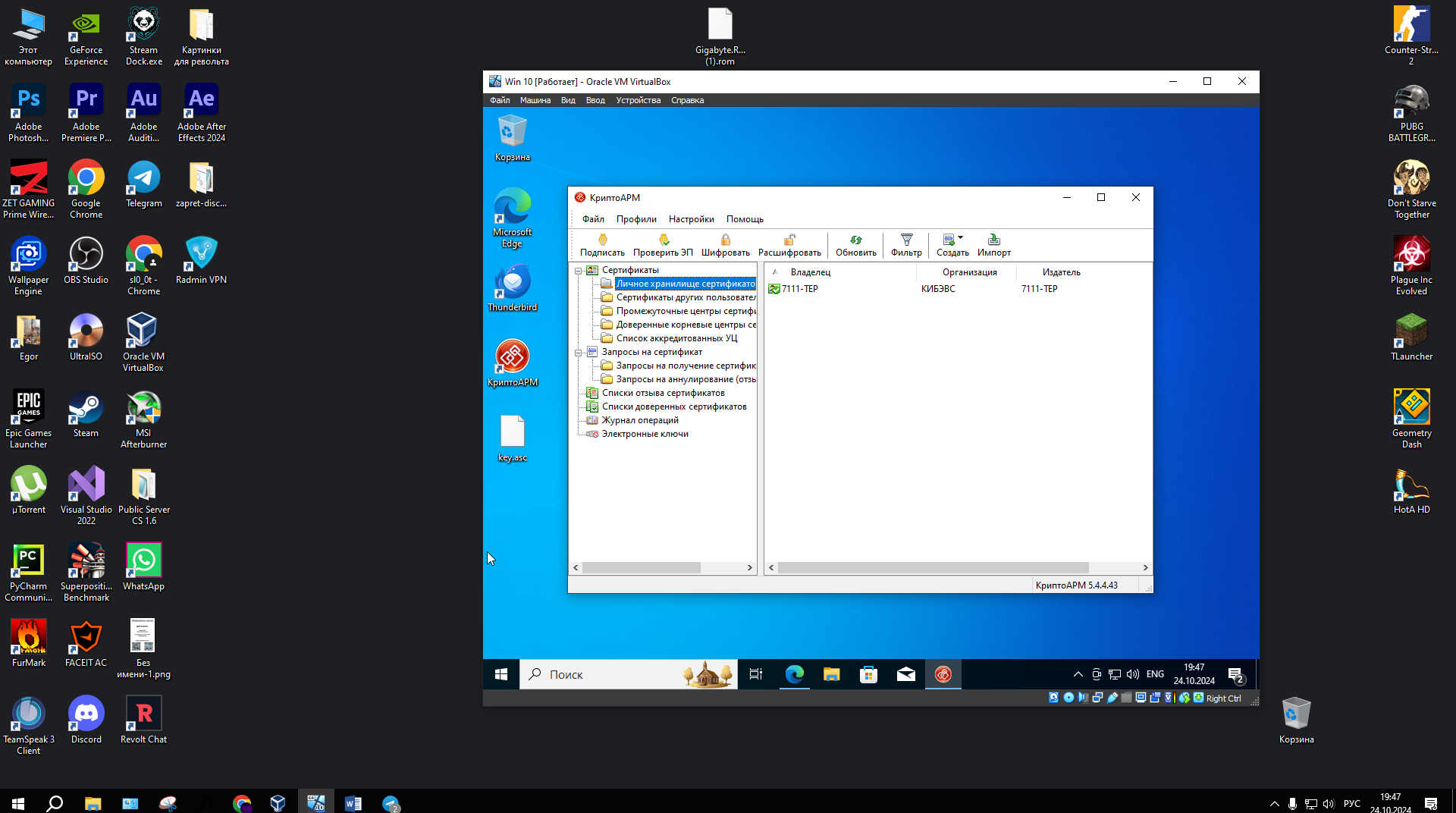
Task: Open the Настройки menu in КриптоАРМ
Action: (x=691, y=219)
